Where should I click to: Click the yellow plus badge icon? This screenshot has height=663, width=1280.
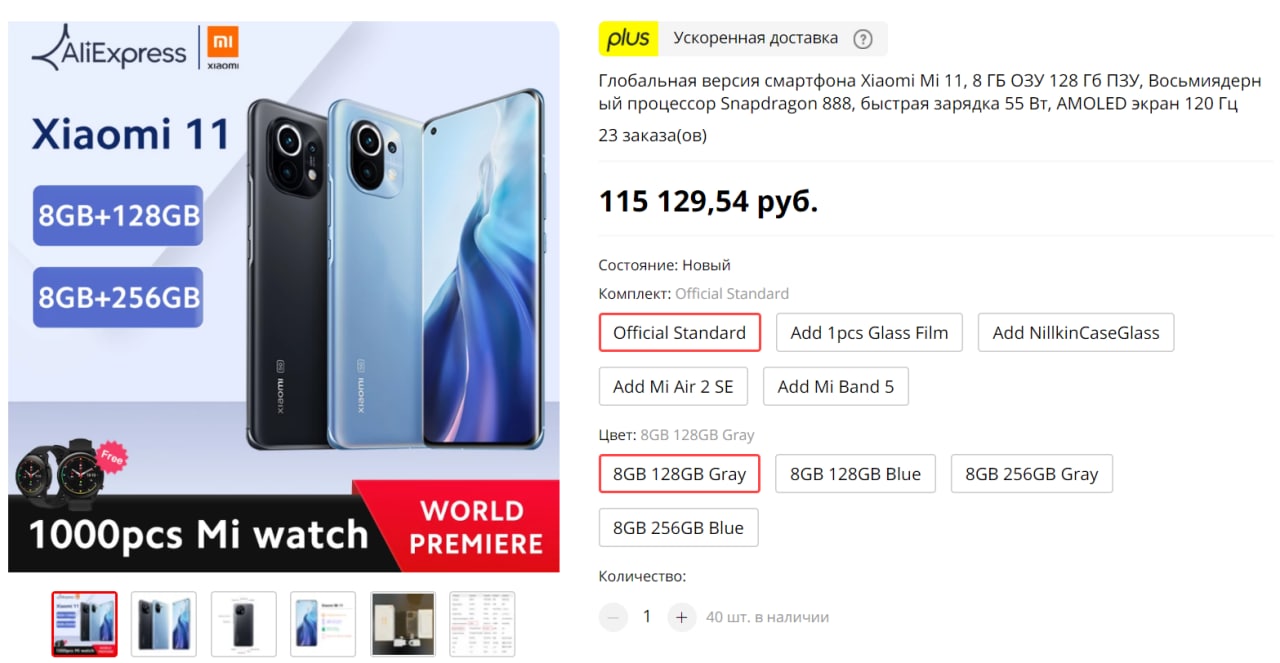point(628,39)
